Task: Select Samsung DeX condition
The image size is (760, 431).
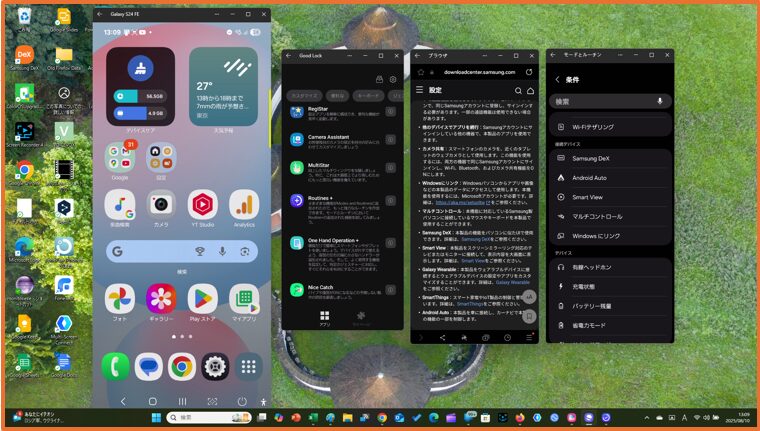Action: (611, 159)
